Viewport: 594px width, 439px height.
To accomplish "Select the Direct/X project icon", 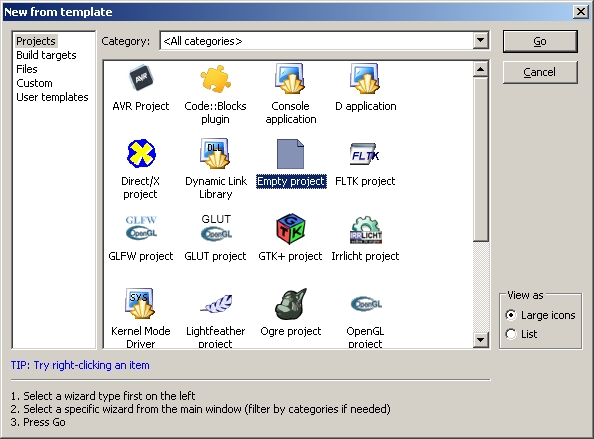I will 141,153.
